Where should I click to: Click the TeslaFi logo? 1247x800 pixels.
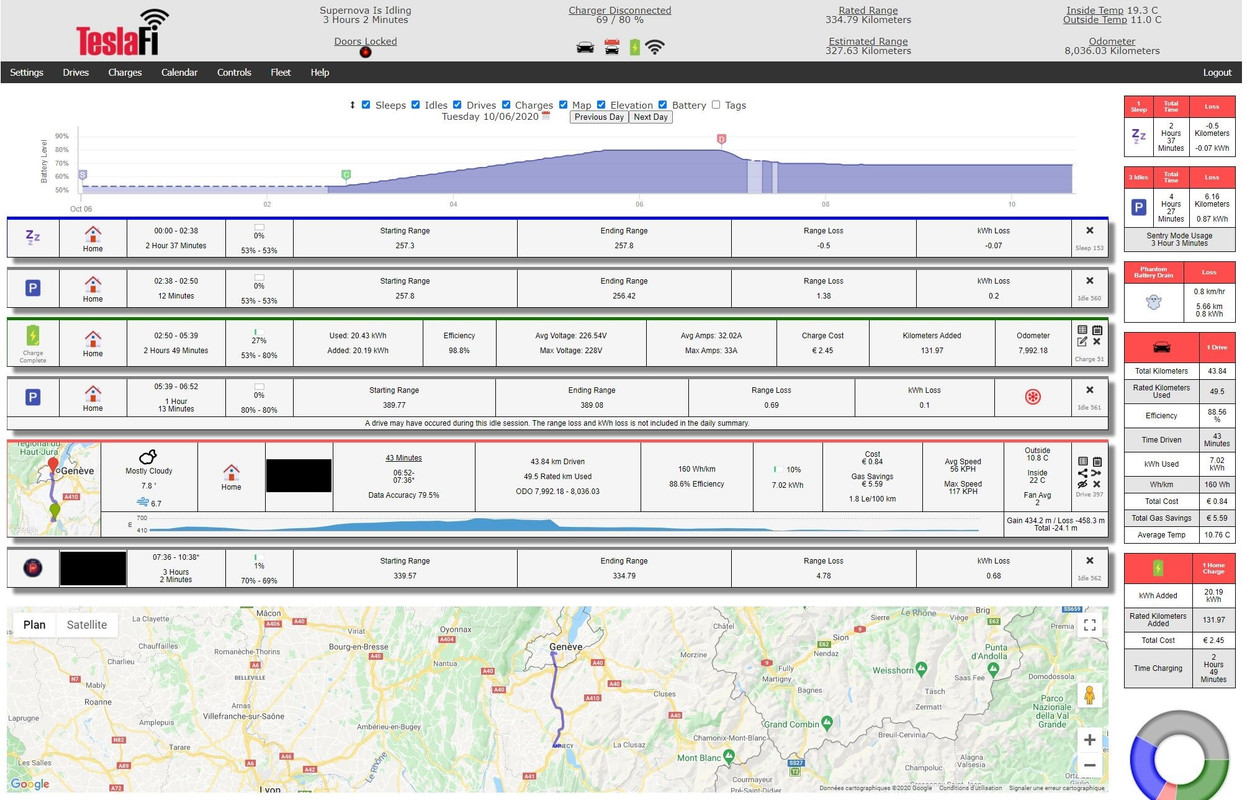[123, 33]
